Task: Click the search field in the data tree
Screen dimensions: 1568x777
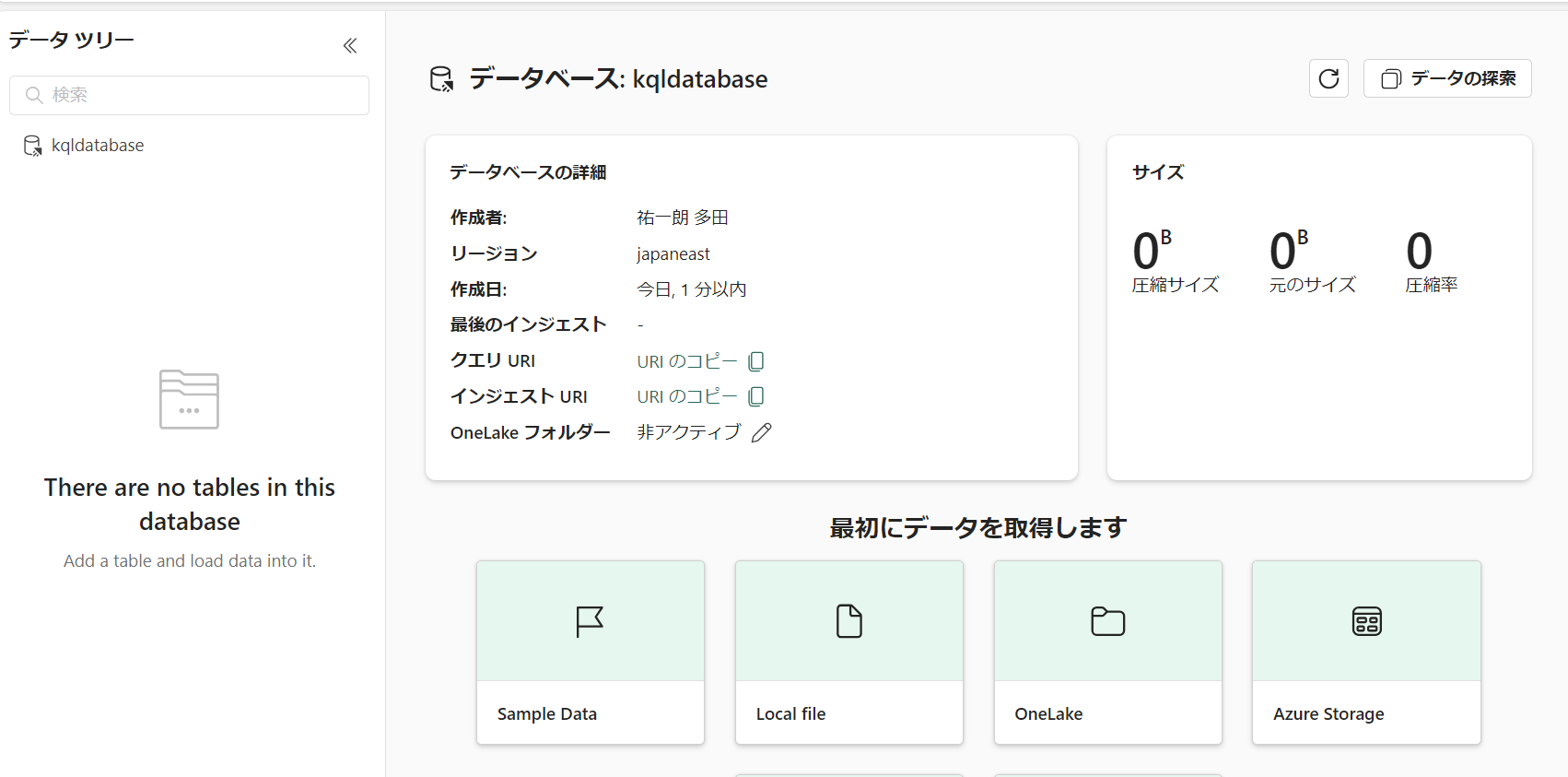Action: pos(189,95)
